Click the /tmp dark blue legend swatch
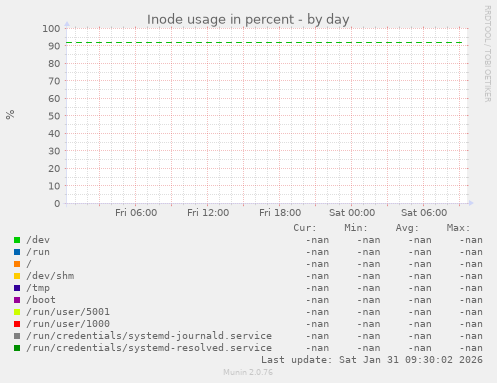497x383 pixels. click(17, 288)
